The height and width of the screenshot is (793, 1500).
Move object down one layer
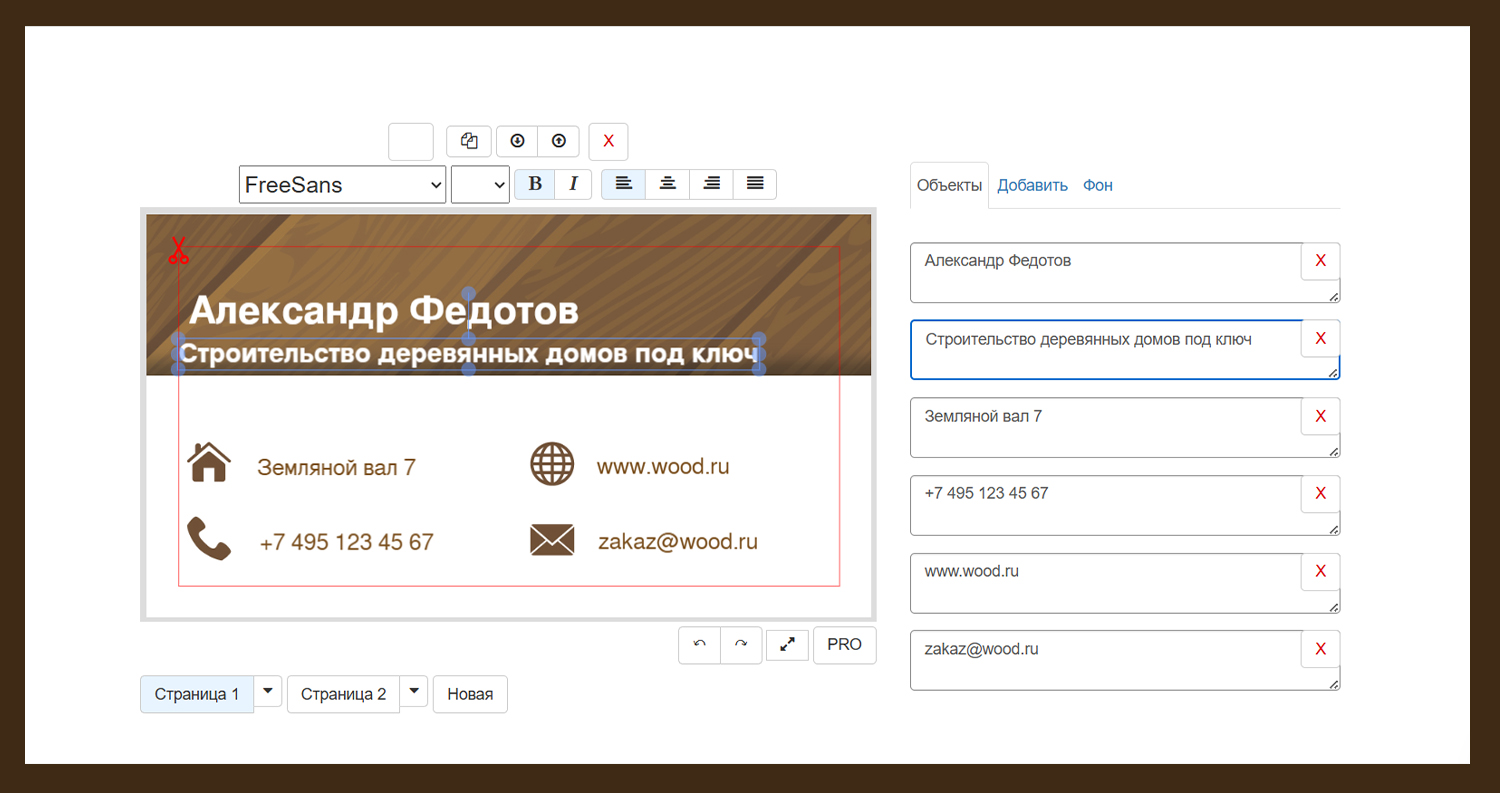(517, 141)
